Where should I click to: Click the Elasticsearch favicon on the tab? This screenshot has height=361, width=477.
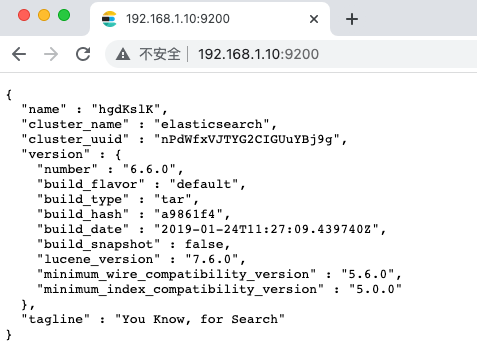pyautogui.click(x=109, y=19)
